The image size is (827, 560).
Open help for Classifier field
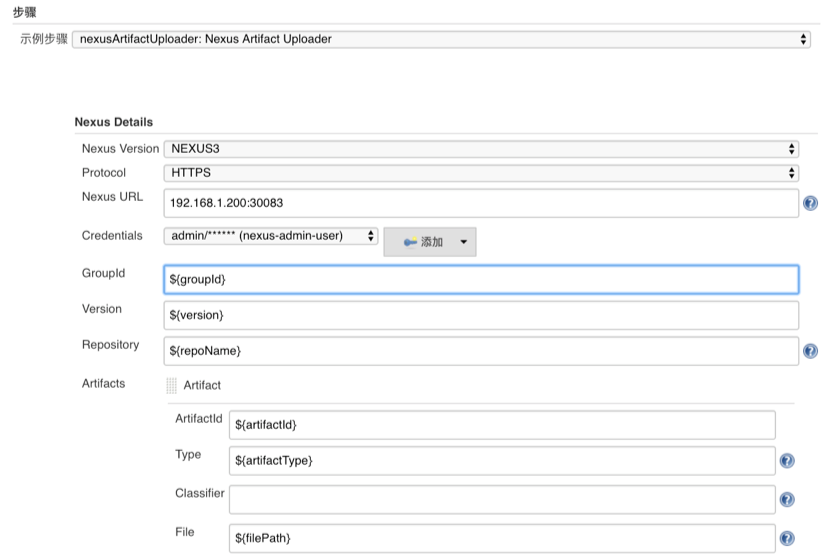click(x=787, y=499)
